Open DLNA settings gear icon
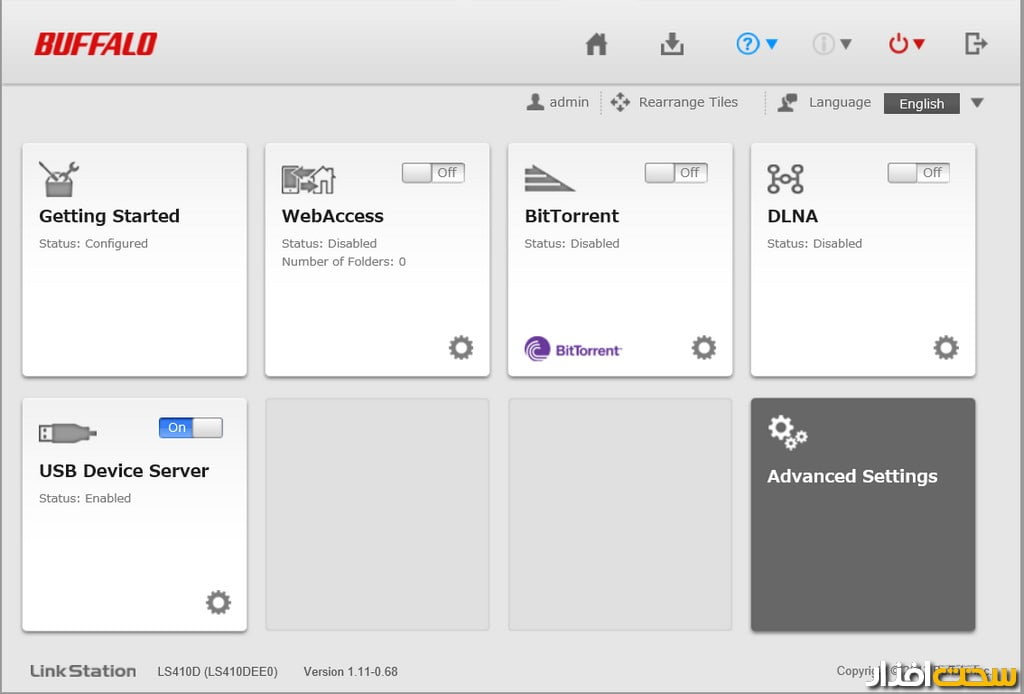Image resolution: width=1024 pixels, height=694 pixels. (946, 348)
